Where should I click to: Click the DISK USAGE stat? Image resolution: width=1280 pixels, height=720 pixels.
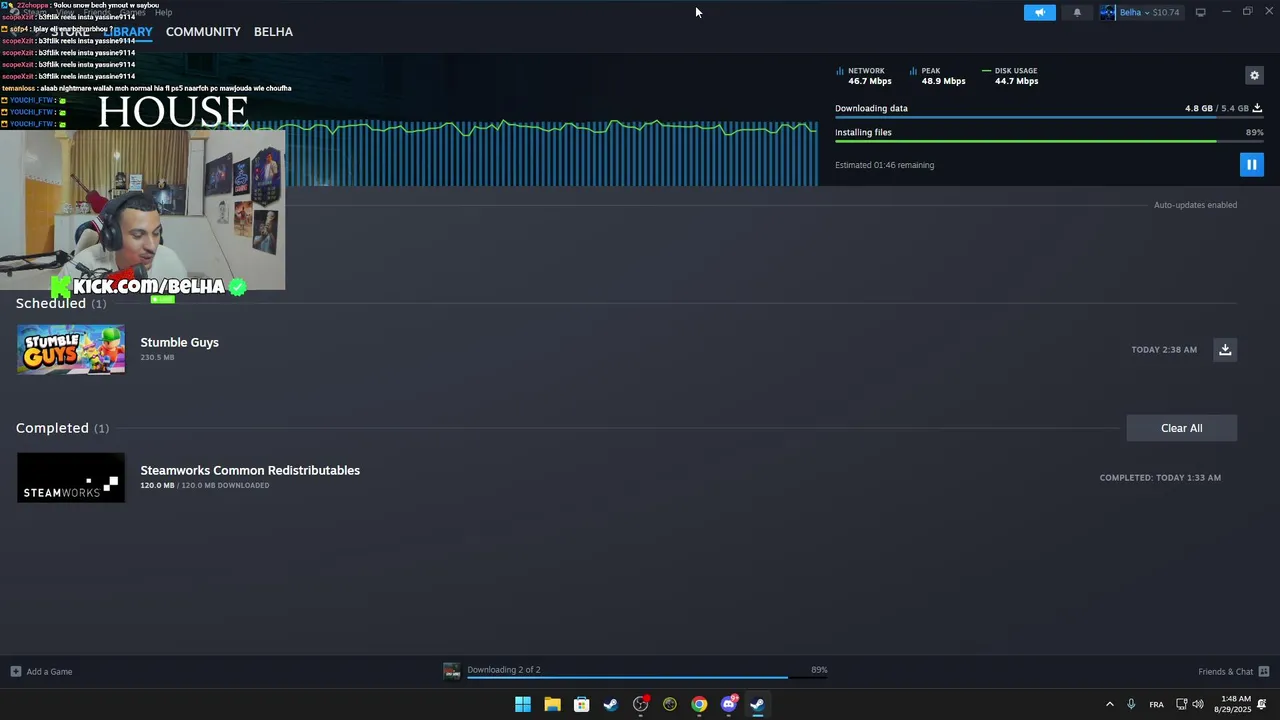tap(1011, 76)
